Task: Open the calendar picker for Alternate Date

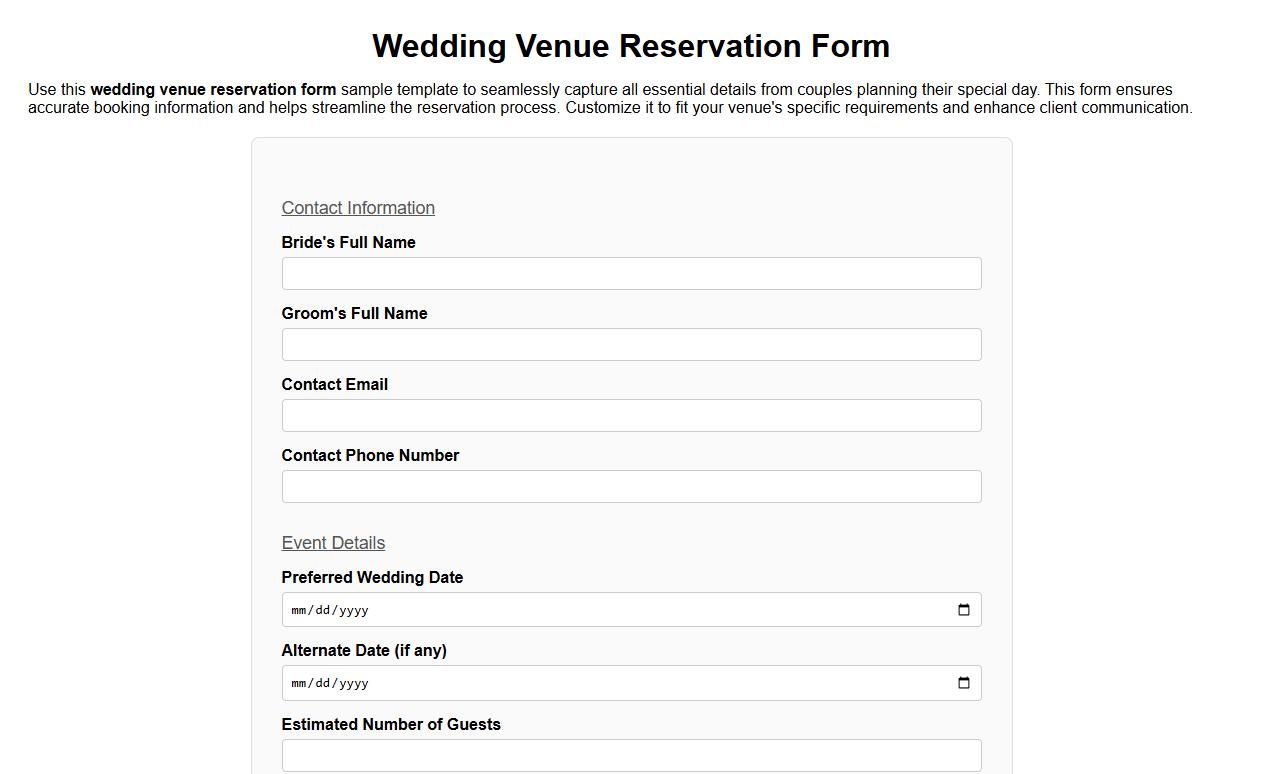Action: 963,683
